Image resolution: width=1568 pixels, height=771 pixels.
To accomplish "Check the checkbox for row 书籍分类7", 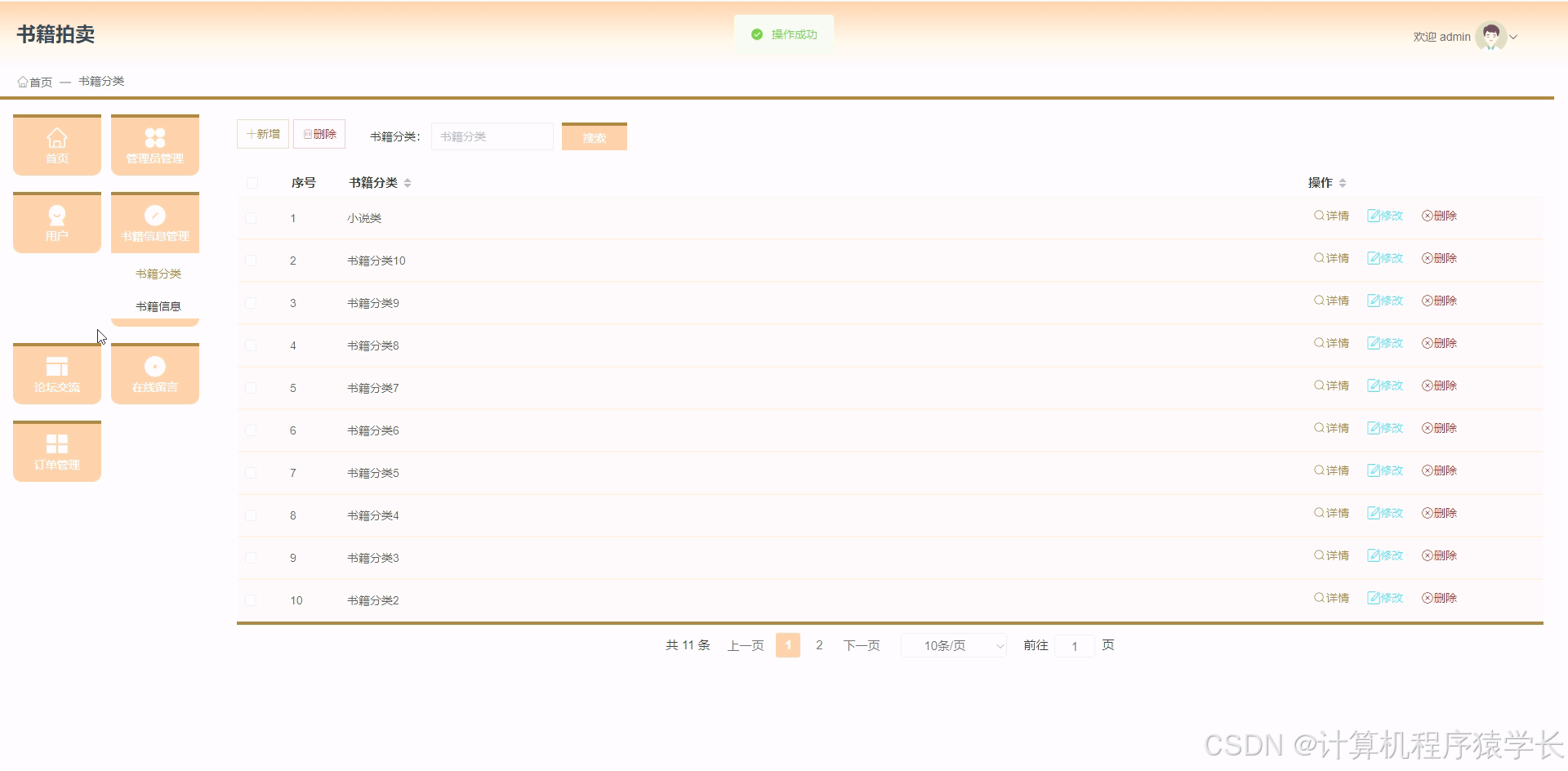I will (252, 388).
